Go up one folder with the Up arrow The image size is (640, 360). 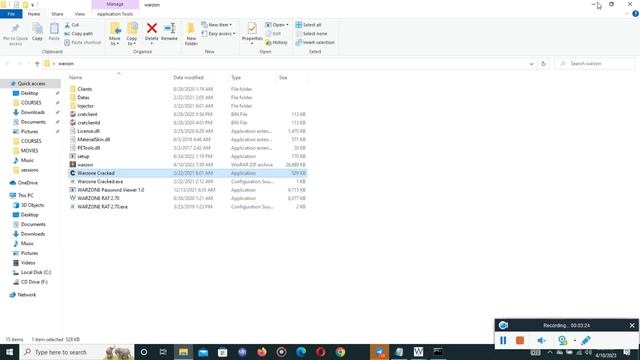click(37, 64)
